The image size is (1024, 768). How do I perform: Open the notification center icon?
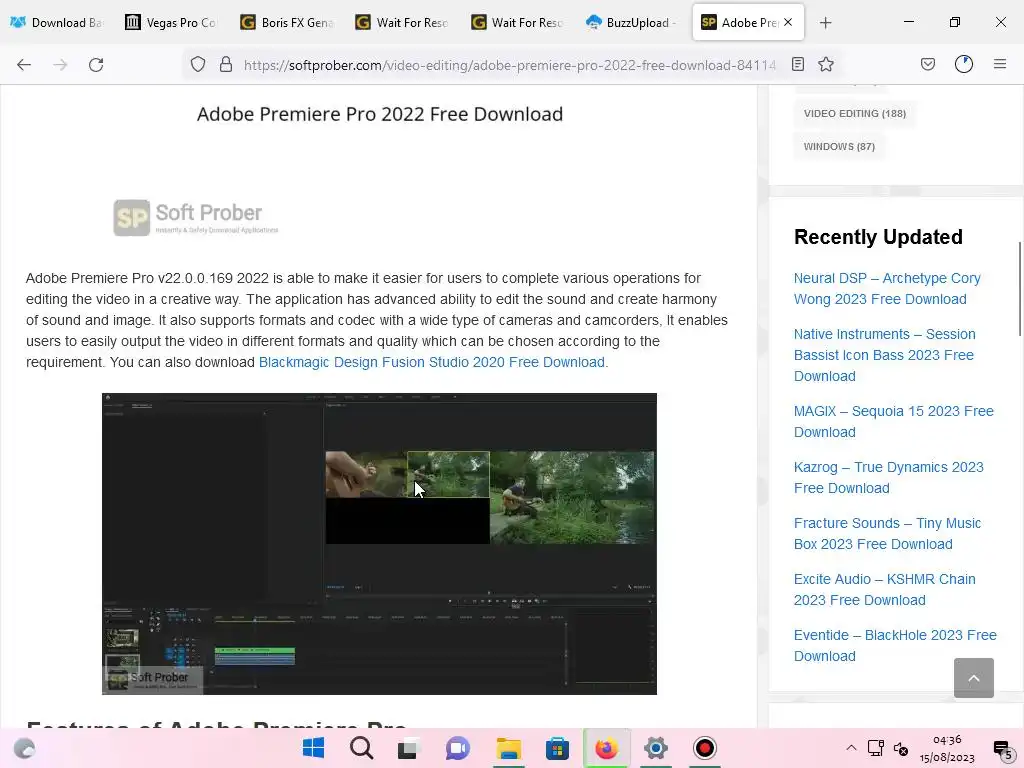[x=1002, y=749]
